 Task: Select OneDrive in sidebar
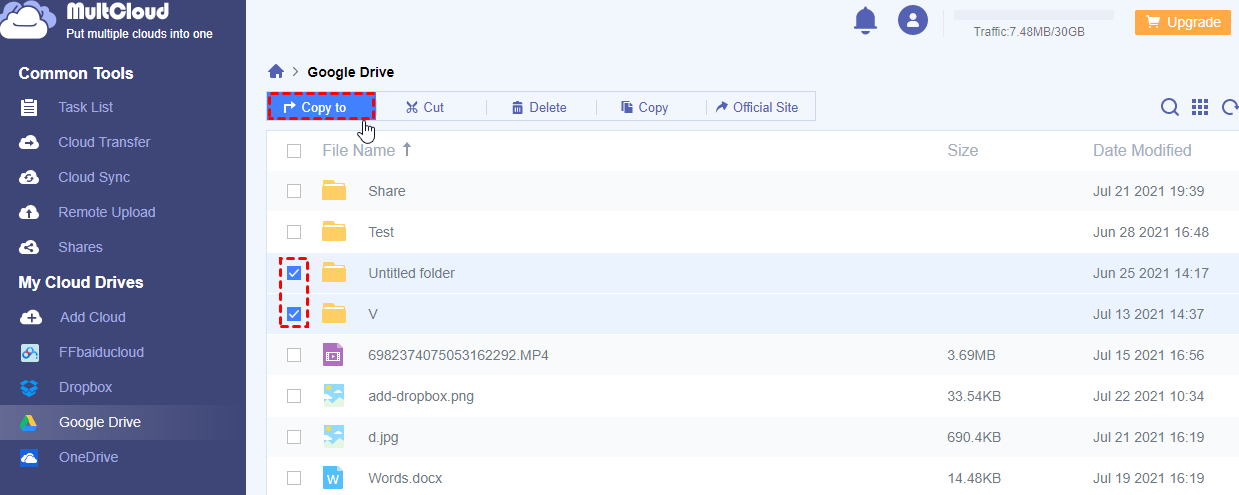point(88,457)
